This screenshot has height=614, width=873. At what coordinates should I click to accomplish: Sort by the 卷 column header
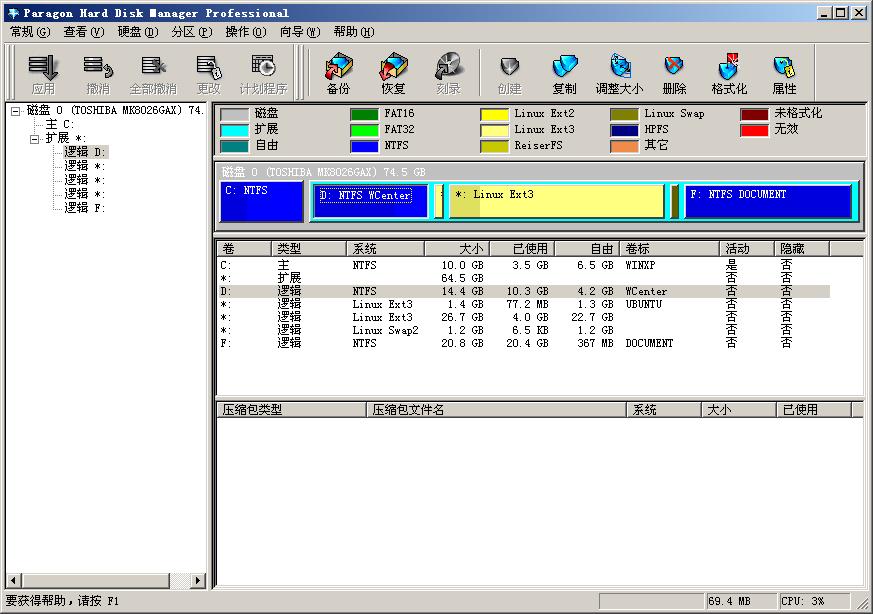pos(244,248)
